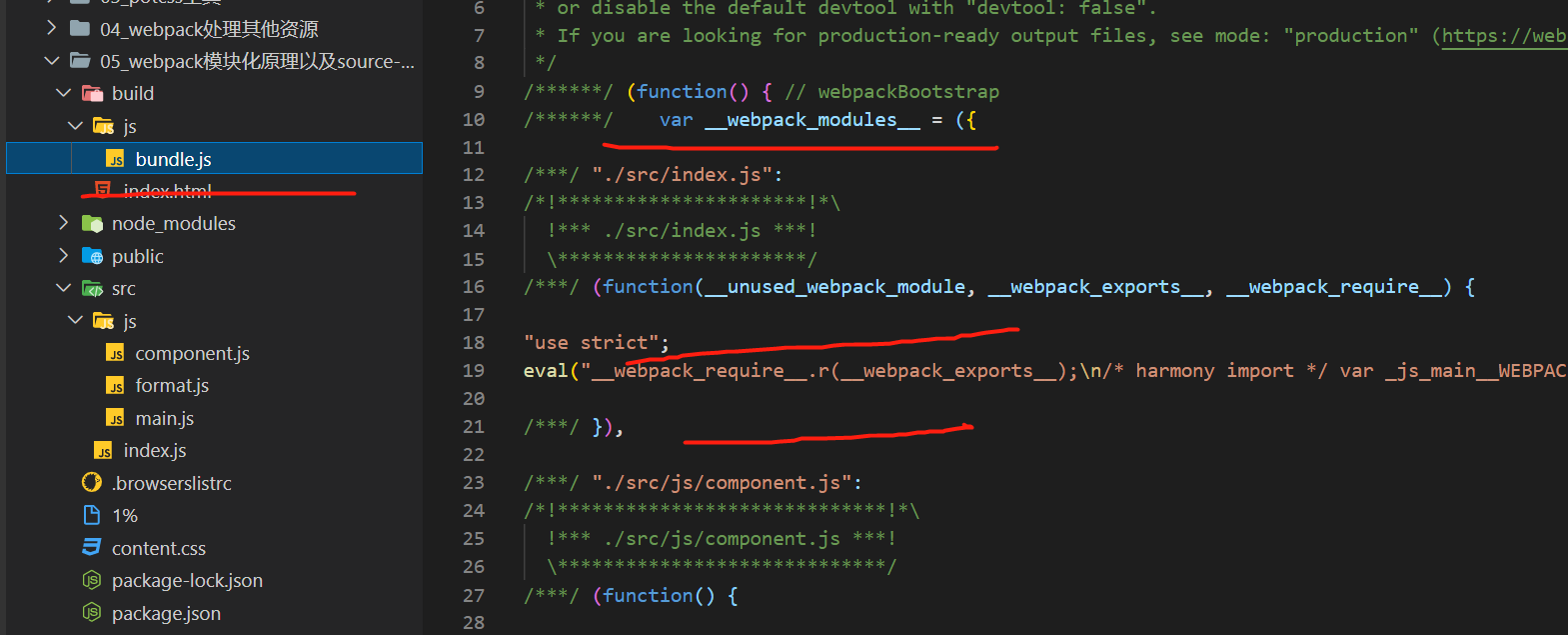Click the main.js JS file icon

click(116, 419)
